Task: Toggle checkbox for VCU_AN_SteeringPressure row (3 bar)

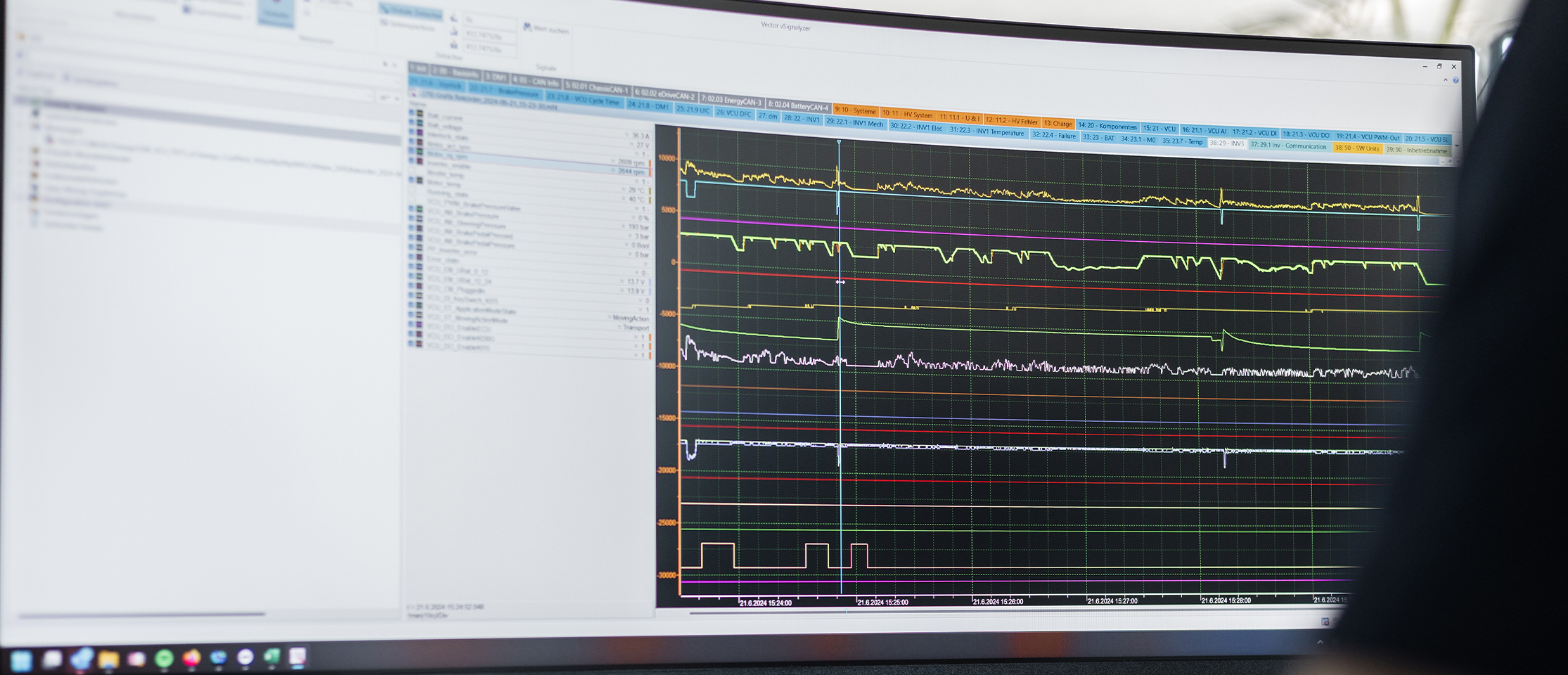Action: point(411,218)
